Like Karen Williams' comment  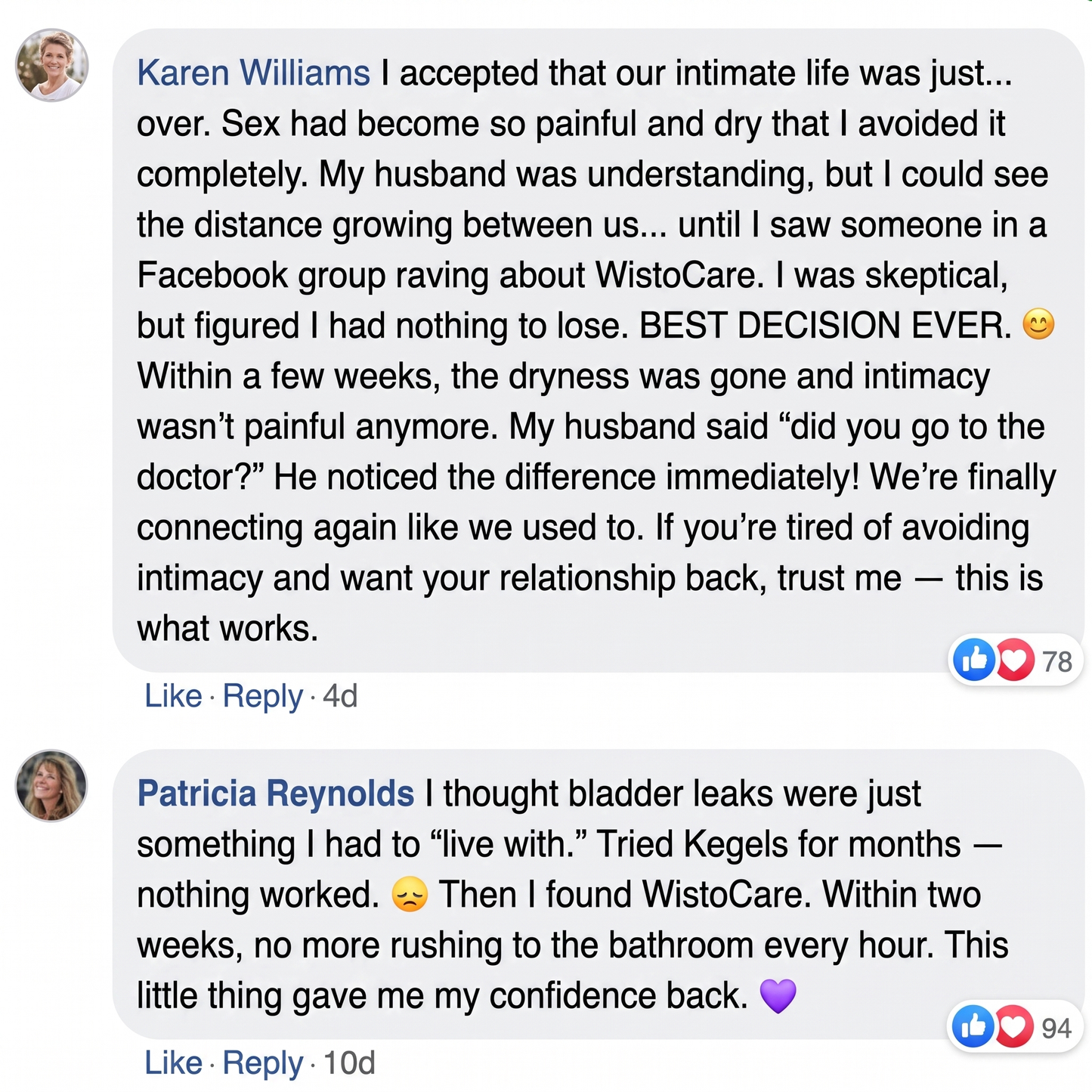tap(173, 696)
